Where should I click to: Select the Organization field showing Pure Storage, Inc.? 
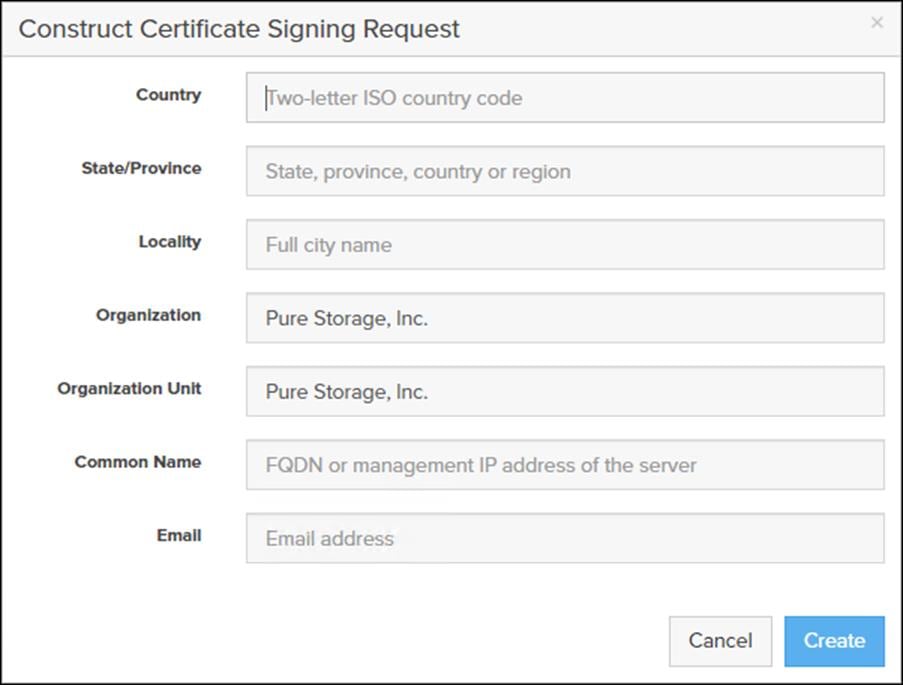(x=565, y=317)
